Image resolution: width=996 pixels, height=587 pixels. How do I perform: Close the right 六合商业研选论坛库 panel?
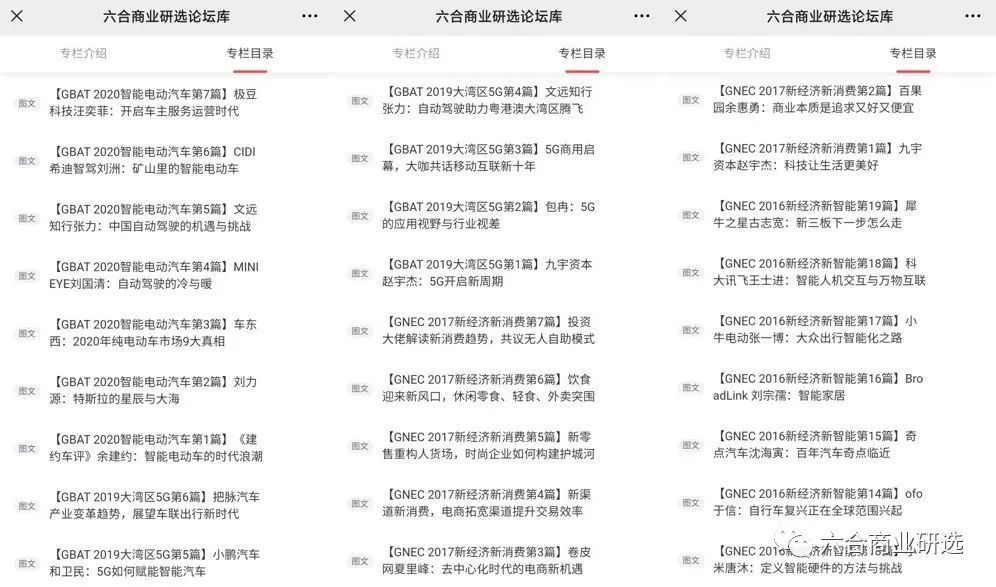point(680,16)
